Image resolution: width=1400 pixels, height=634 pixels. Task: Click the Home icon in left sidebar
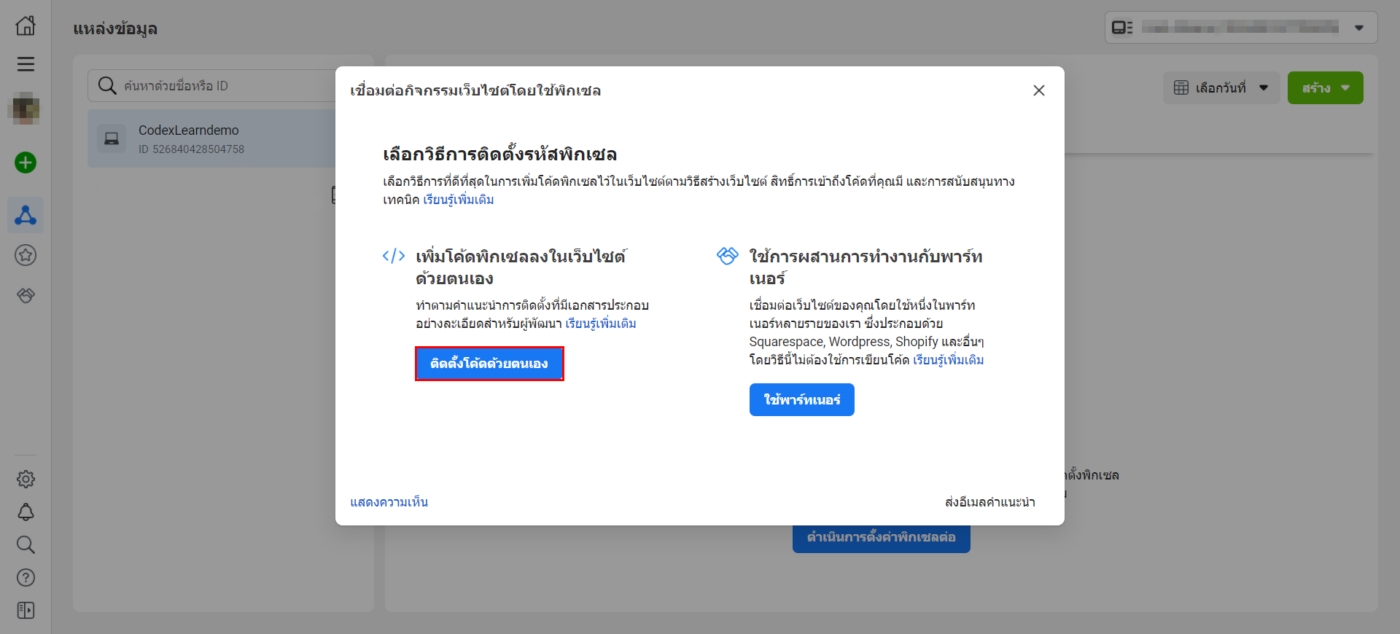coord(26,27)
